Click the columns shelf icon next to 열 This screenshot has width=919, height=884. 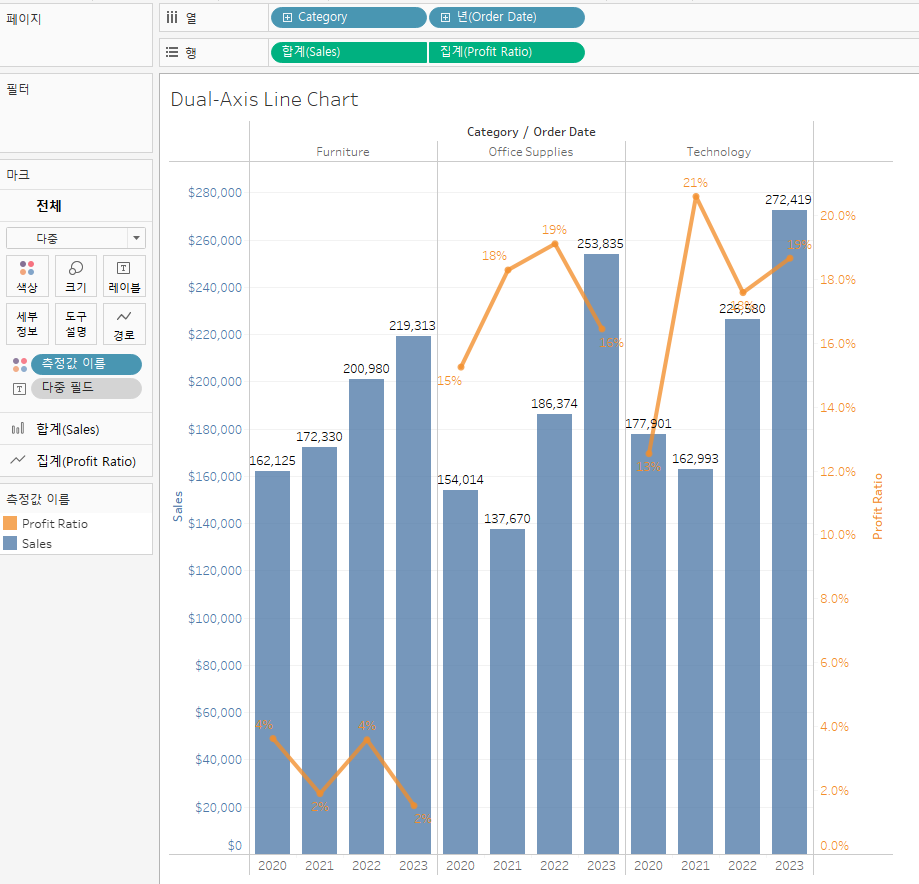point(172,18)
